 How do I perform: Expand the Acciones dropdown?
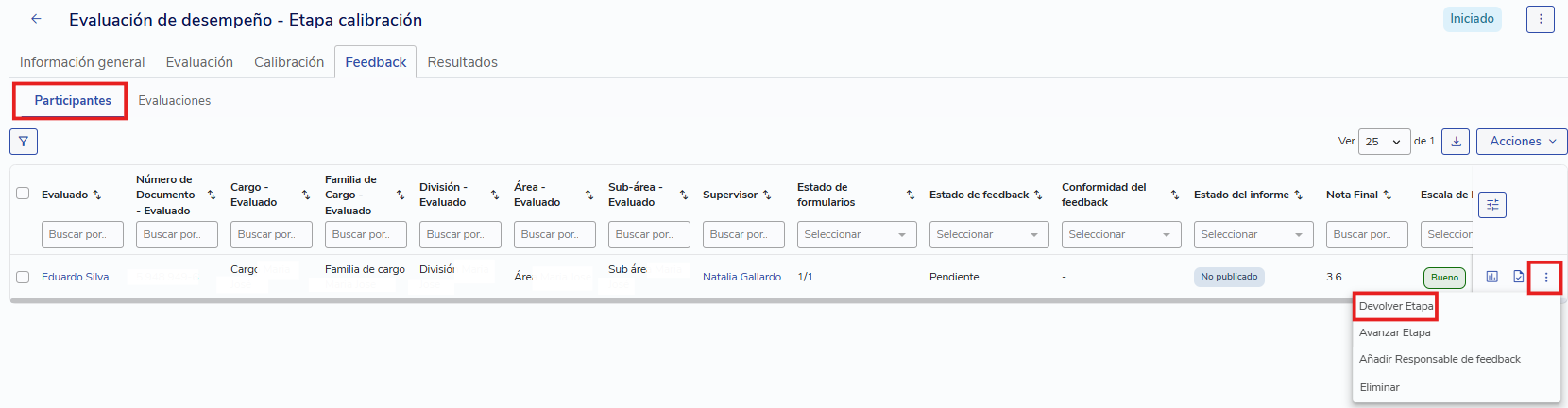click(1522, 142)
